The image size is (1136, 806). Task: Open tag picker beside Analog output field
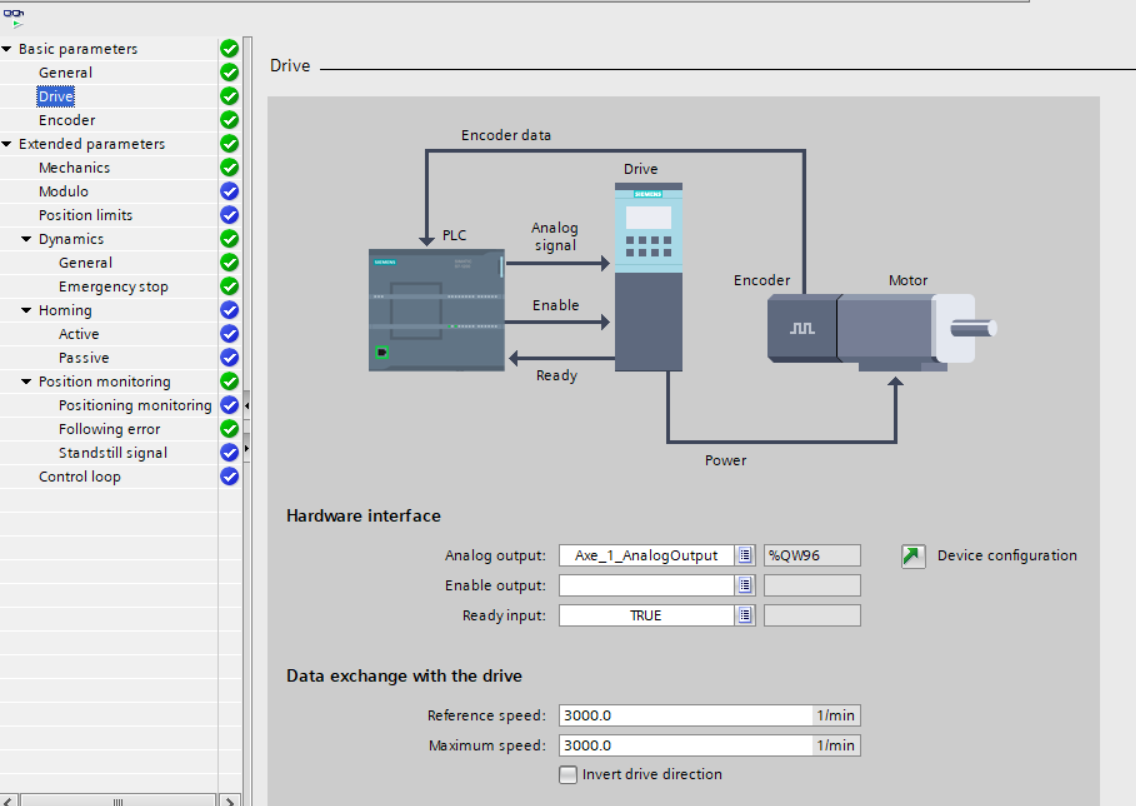745,556
